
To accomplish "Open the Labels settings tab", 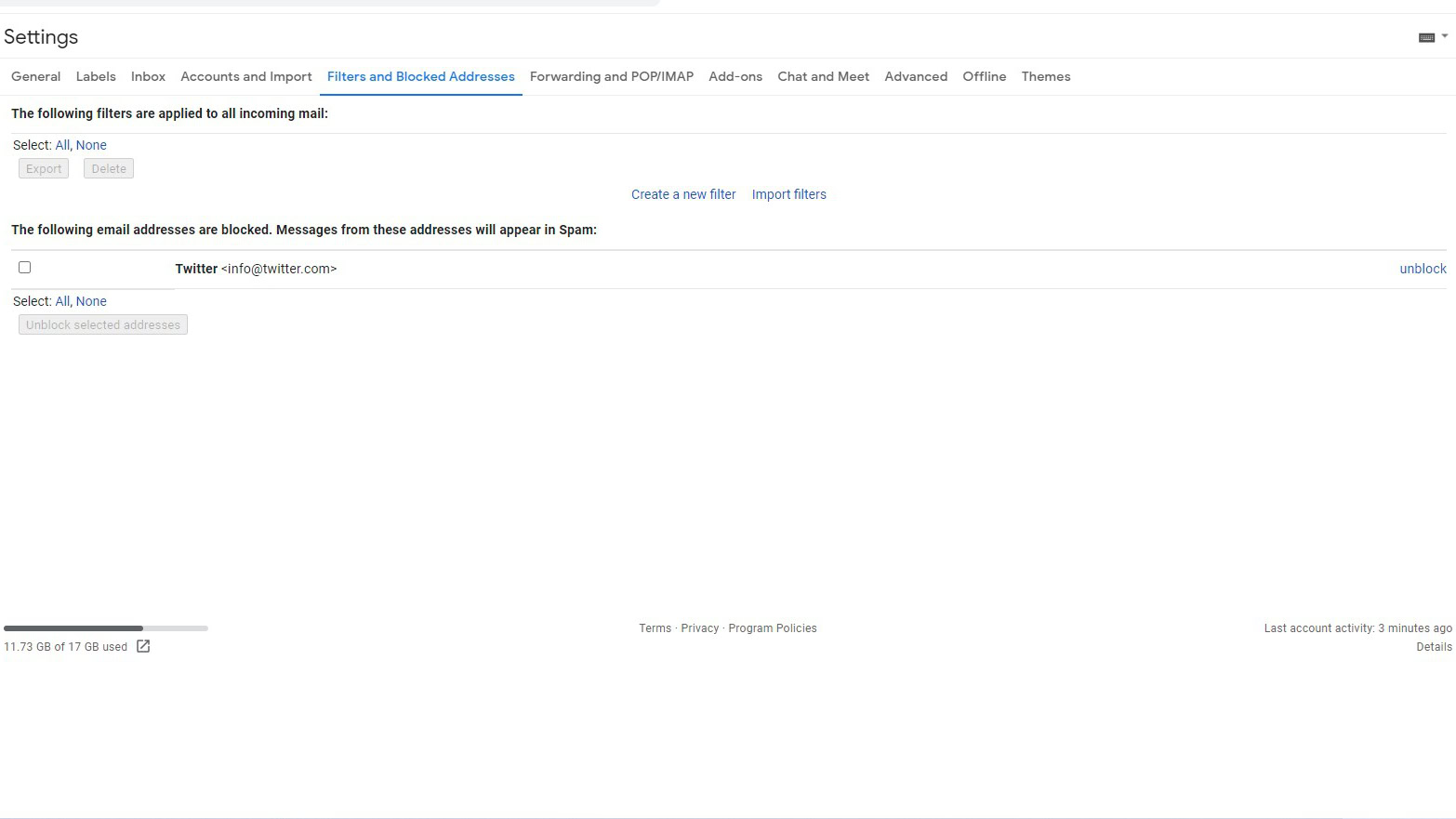I will [96, 76].
